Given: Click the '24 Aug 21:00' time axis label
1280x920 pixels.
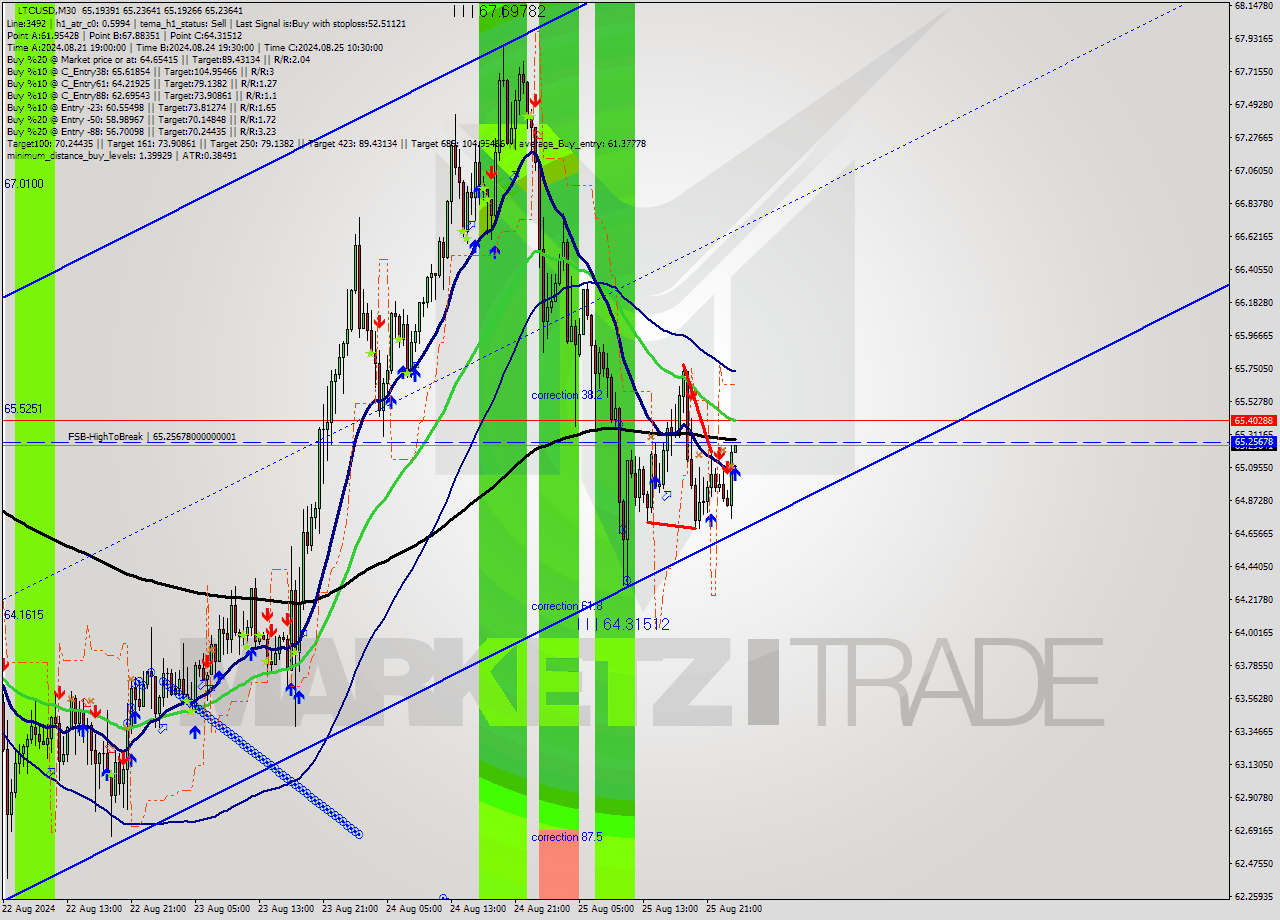Looking at the screenshot, I should pyautogui.click(x=541, y=909).
